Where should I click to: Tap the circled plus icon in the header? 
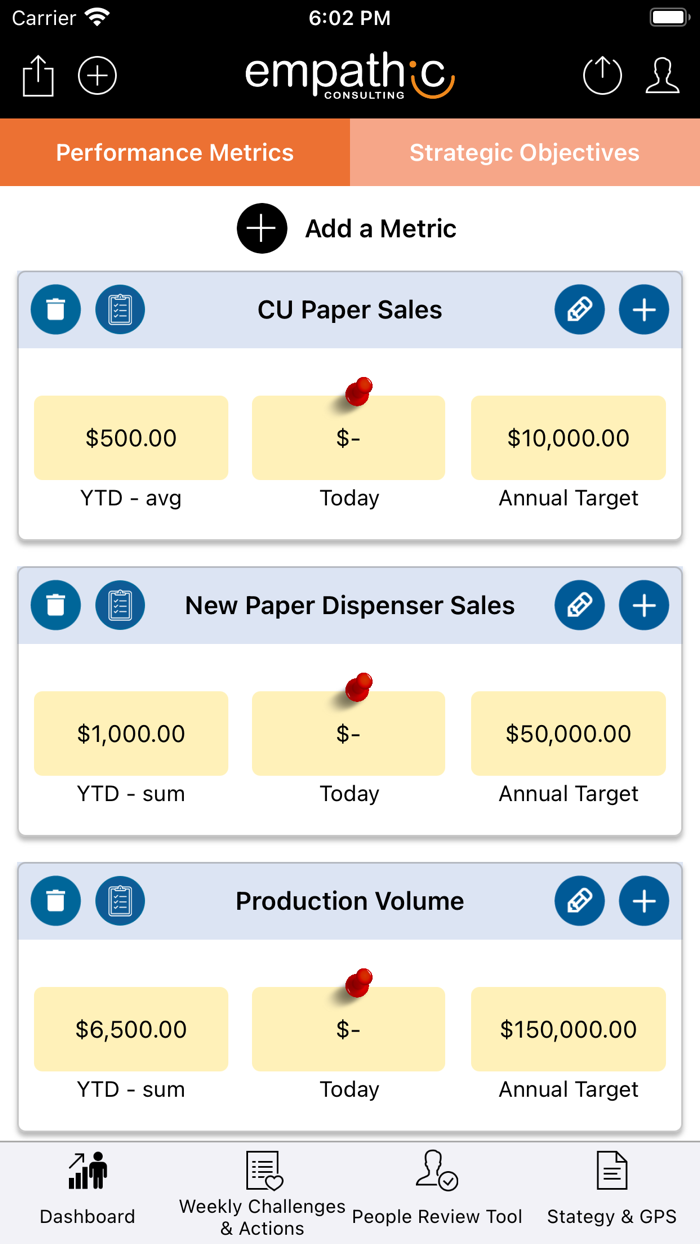point(98,76)
